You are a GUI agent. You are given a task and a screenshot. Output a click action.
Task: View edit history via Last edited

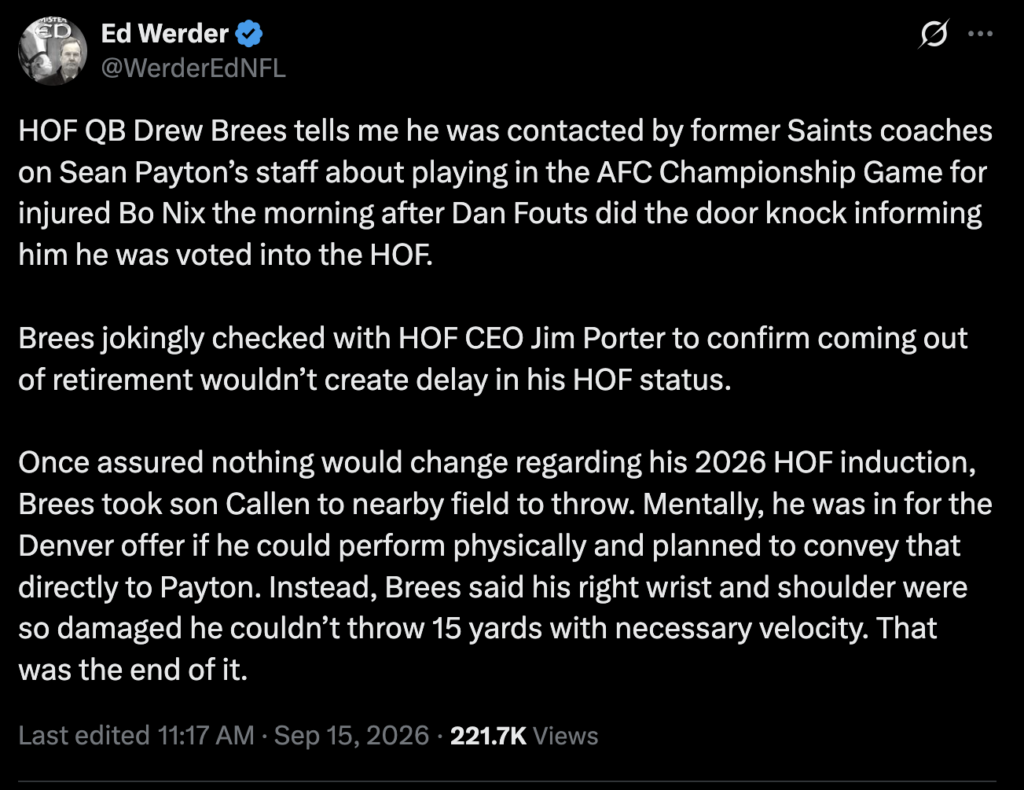(84, 735)
